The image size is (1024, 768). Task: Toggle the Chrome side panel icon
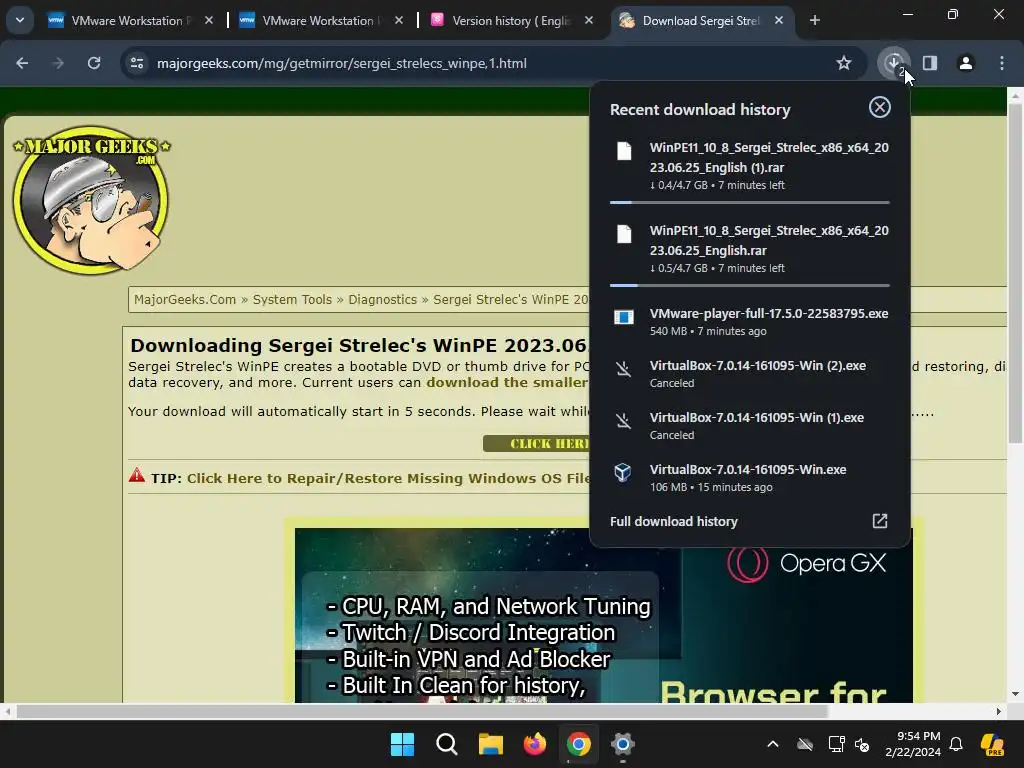tap(929, 63)
